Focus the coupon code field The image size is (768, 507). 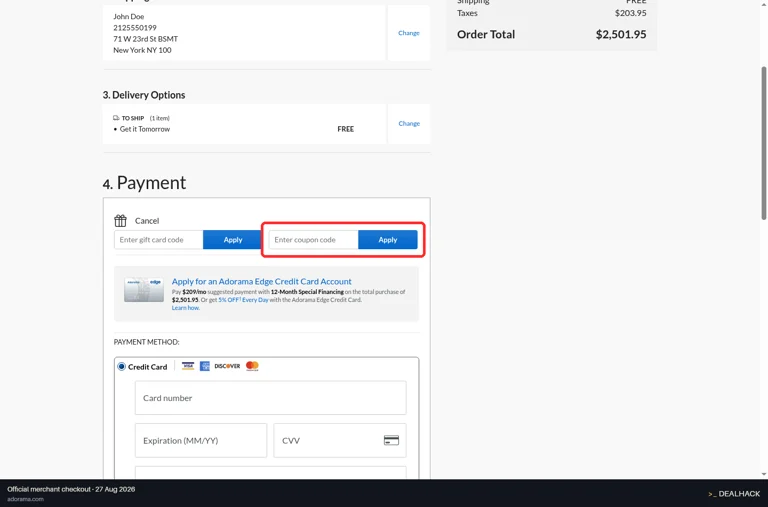pos(313,240)
